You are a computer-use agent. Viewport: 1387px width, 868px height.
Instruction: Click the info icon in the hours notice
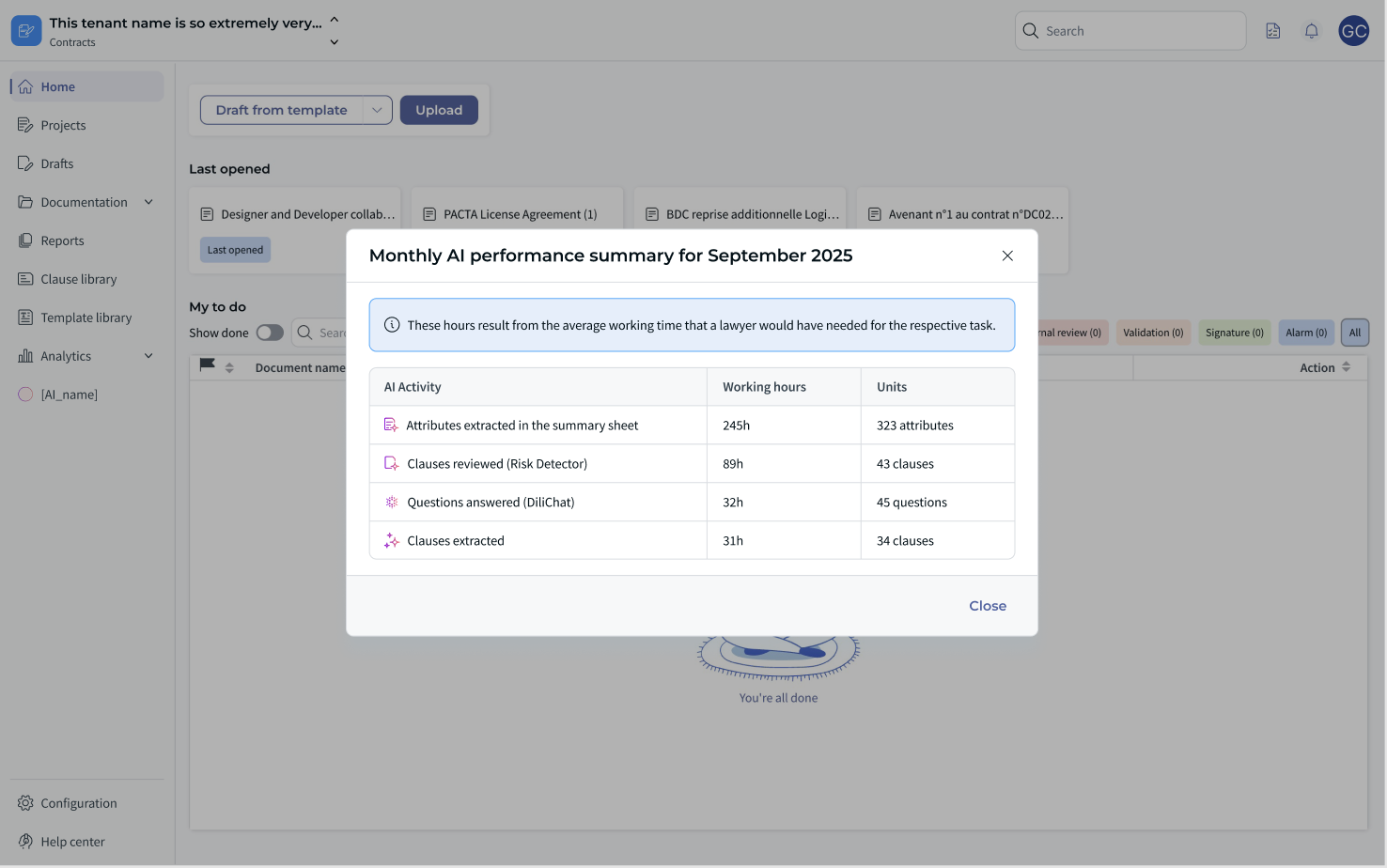[392, 325]
